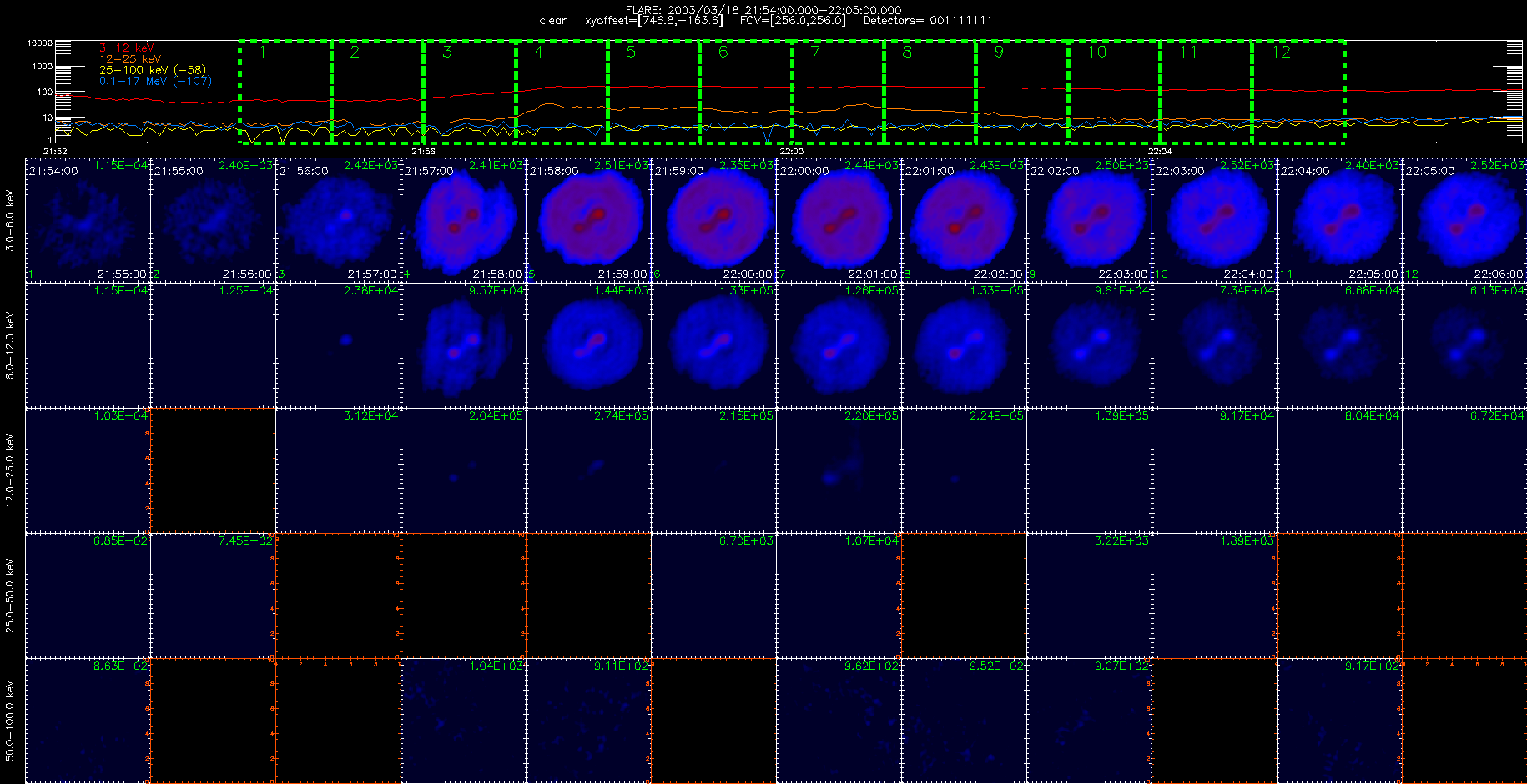Click the 12.0-25.0 keV row label

coord(10,470)
